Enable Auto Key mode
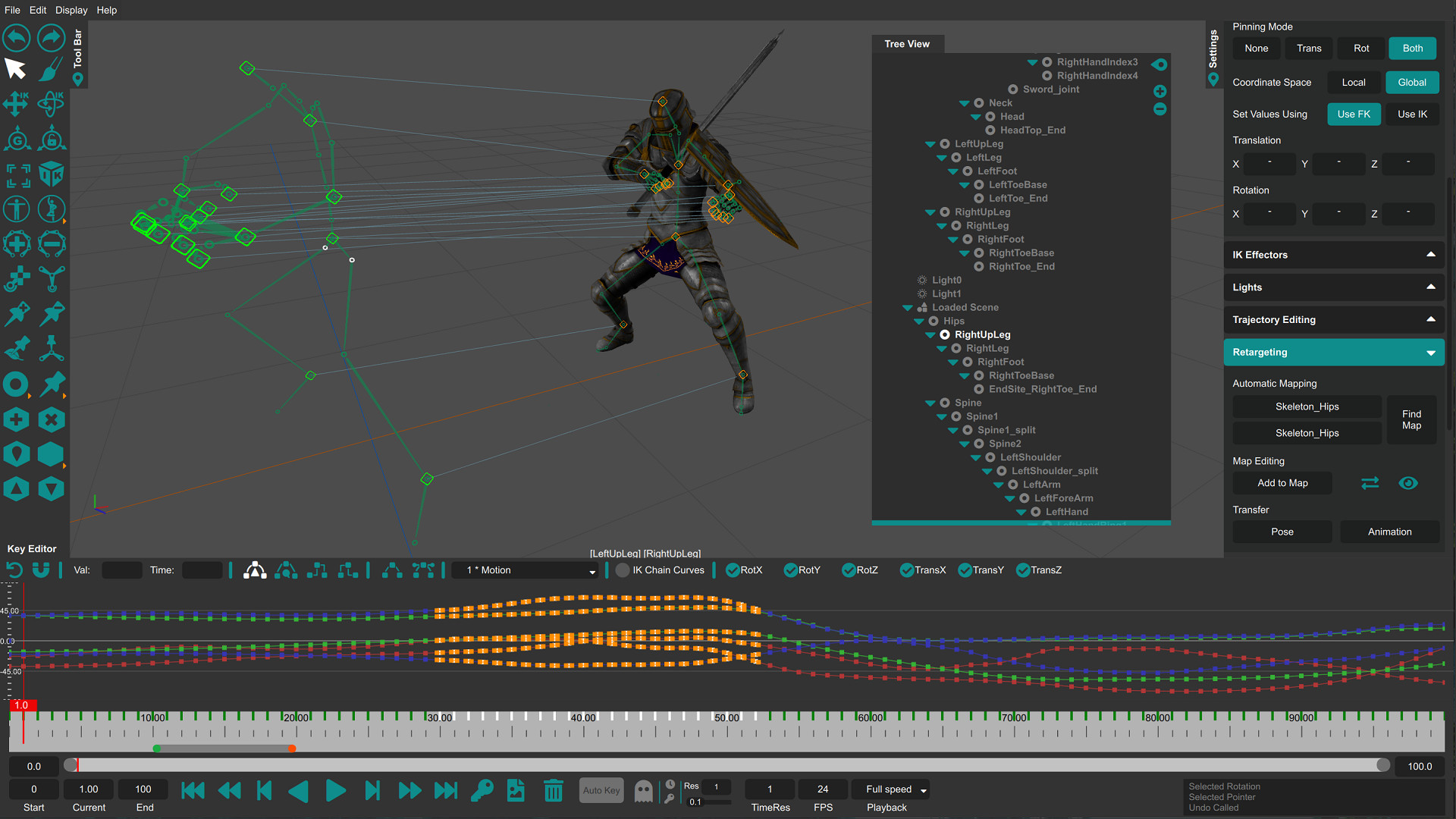Viewport: 1456px width, 819px height. point(601,790)
